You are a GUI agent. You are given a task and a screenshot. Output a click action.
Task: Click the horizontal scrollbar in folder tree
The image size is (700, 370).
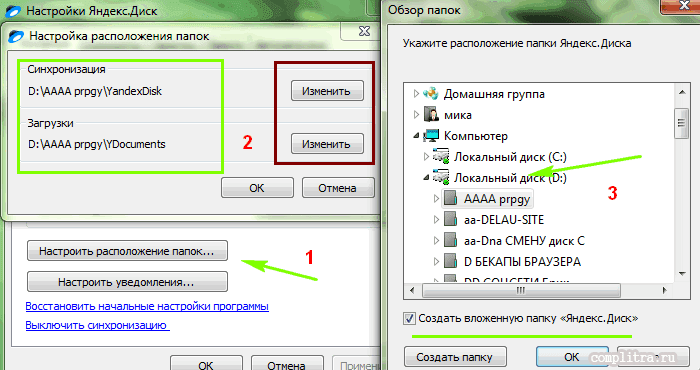(538, 291)
